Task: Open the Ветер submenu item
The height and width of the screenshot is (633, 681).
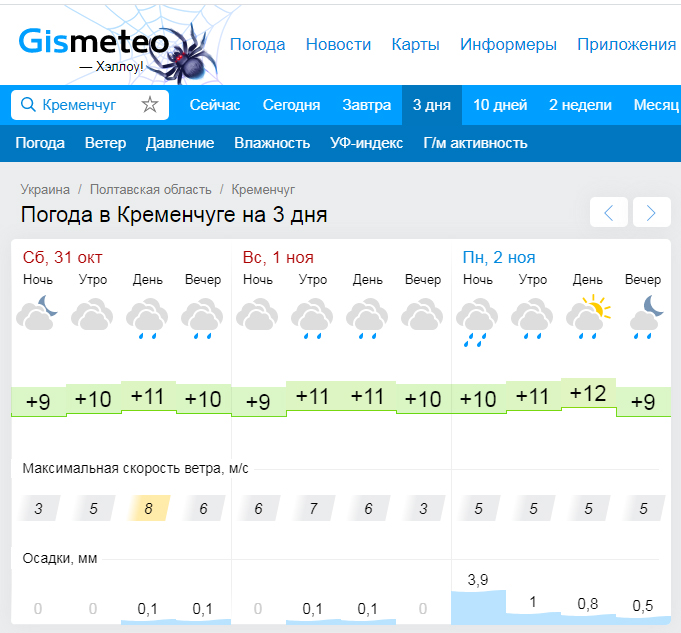Action: point(105,143)
